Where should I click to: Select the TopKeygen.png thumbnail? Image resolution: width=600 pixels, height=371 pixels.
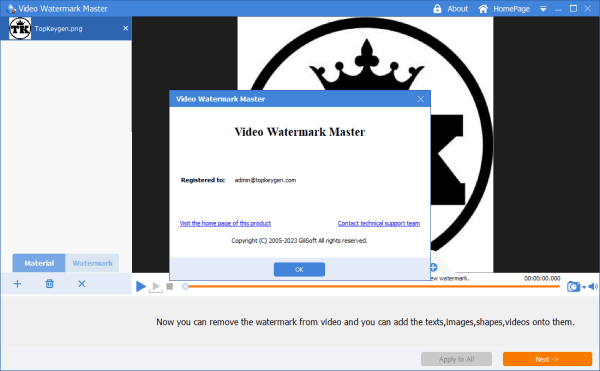20,28
